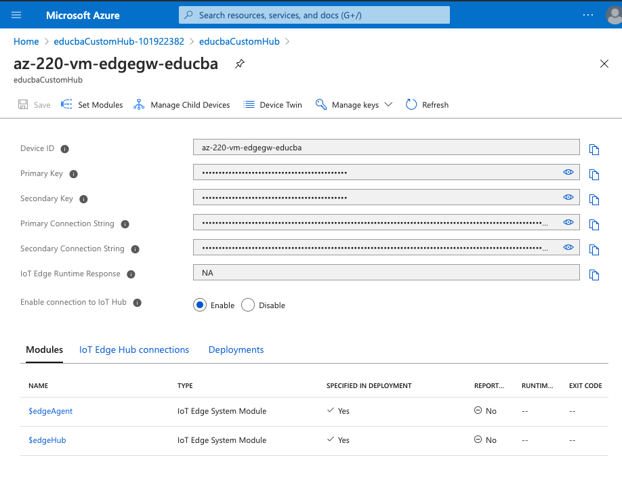
Task: Reveal the Primary Key with eye icon
Action: click(568, 172)
